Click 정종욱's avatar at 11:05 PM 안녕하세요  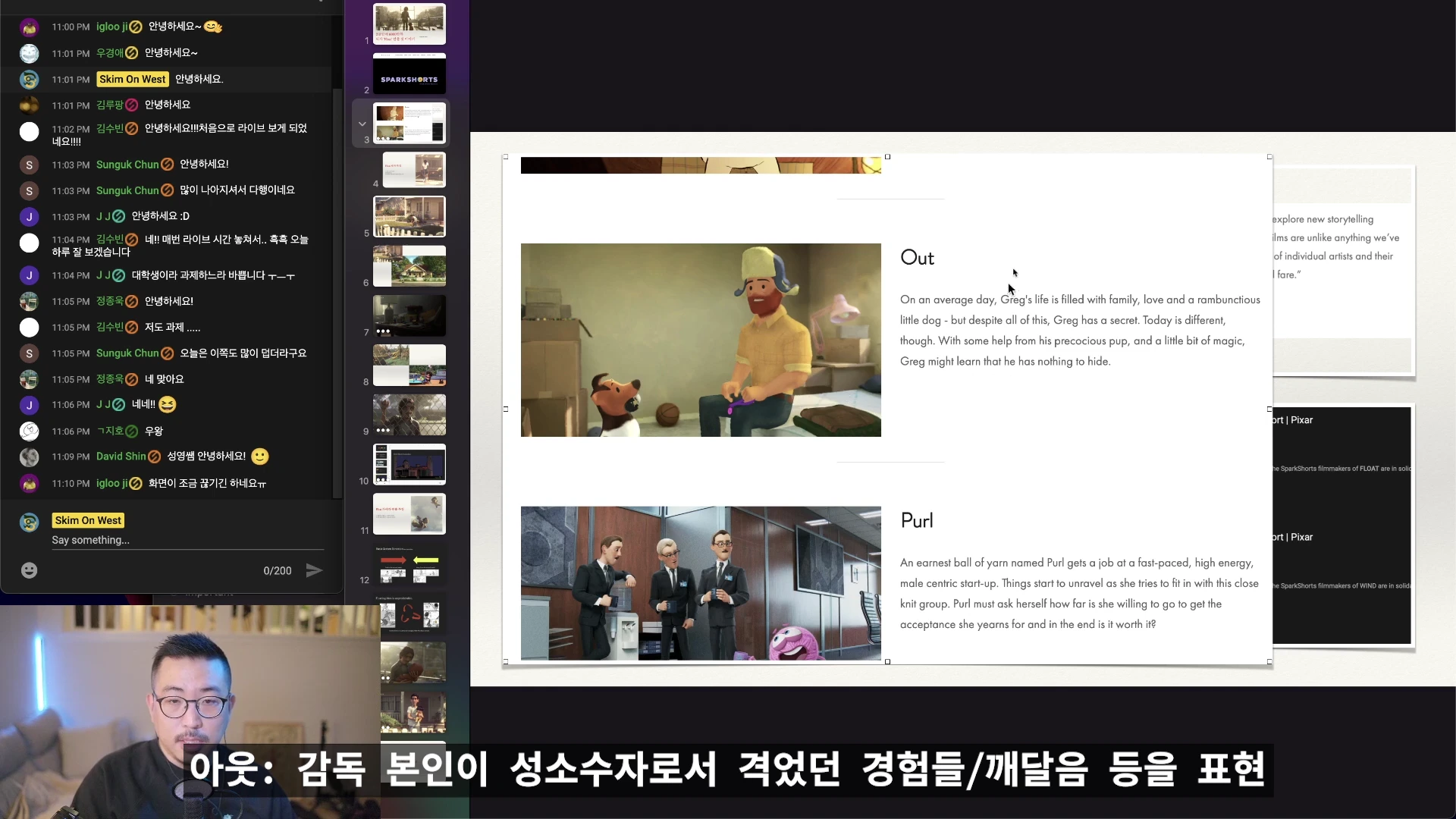(x=29, y=302)
